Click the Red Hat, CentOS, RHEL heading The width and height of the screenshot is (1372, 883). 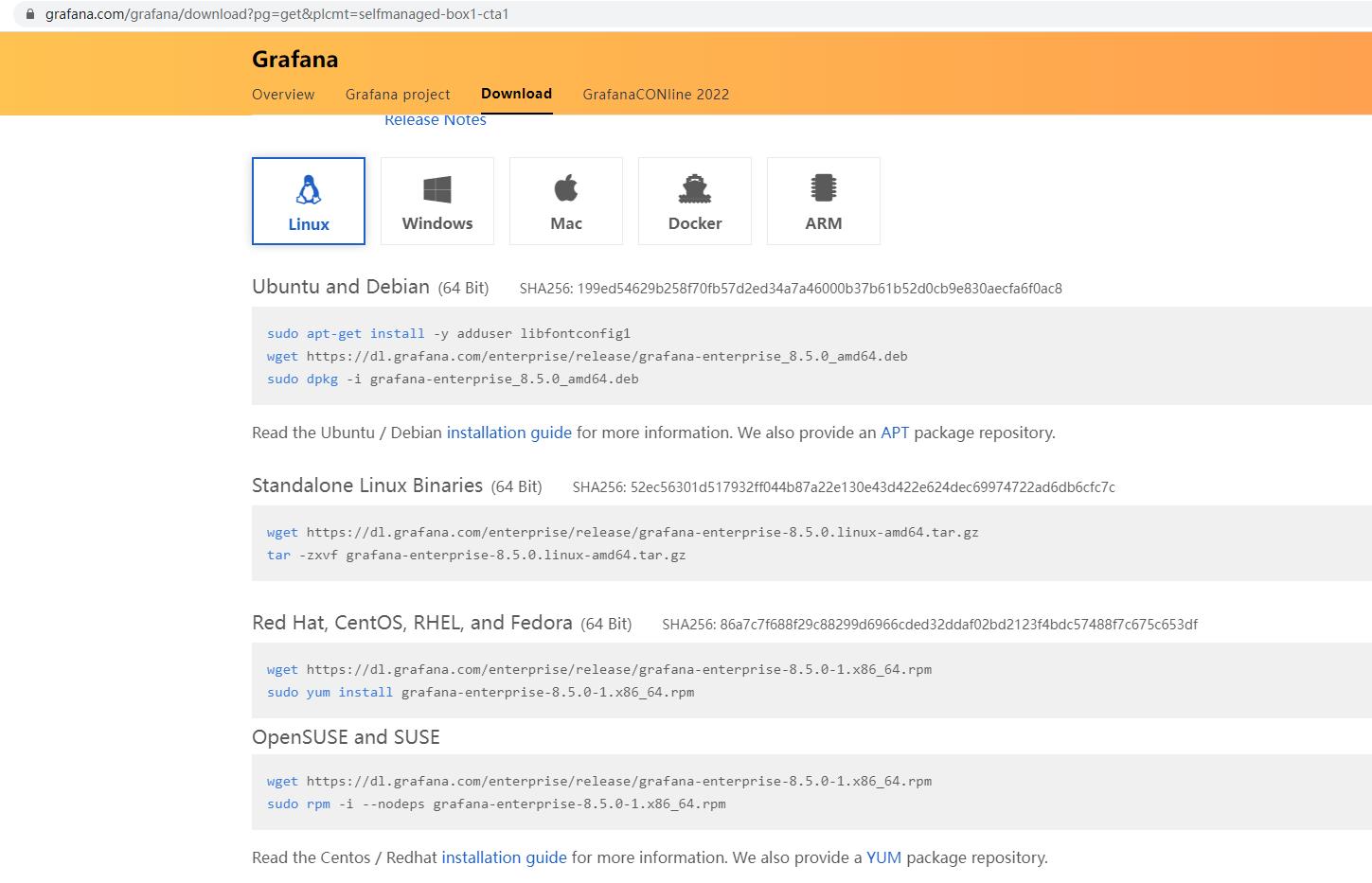412,623
